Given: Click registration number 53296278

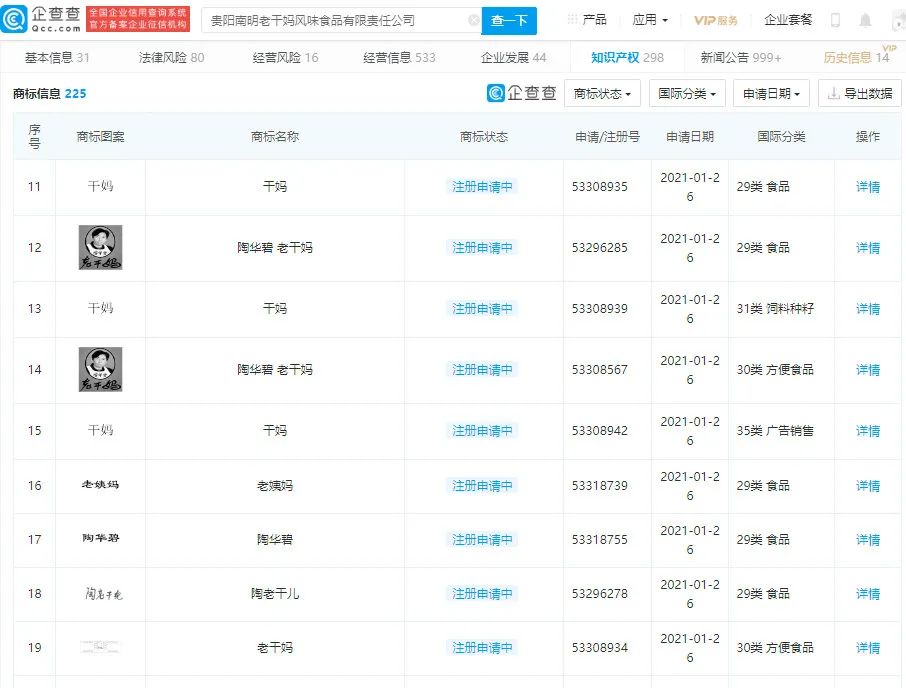Looking at the screenshot, I should (600, 594).
